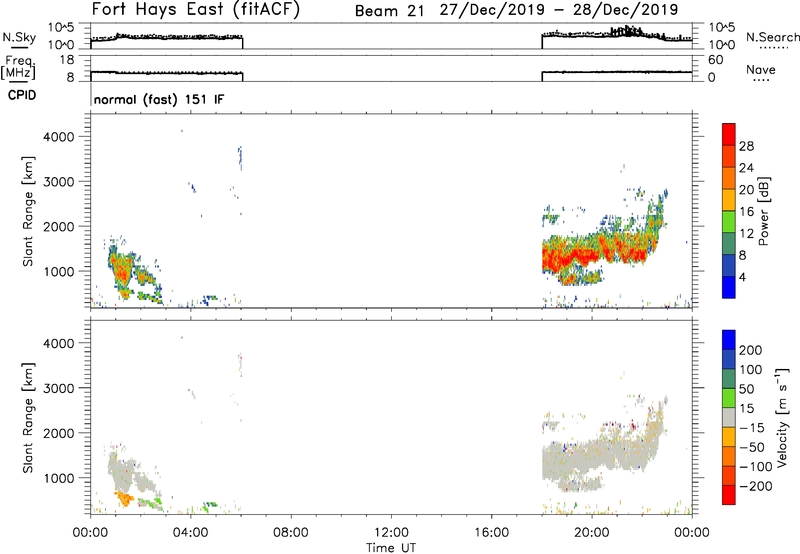Click the orange velocity patch near 01:00 UT
Image resolution: width=800 pixels, height=554 pixels.
click(x=123, y=498)
